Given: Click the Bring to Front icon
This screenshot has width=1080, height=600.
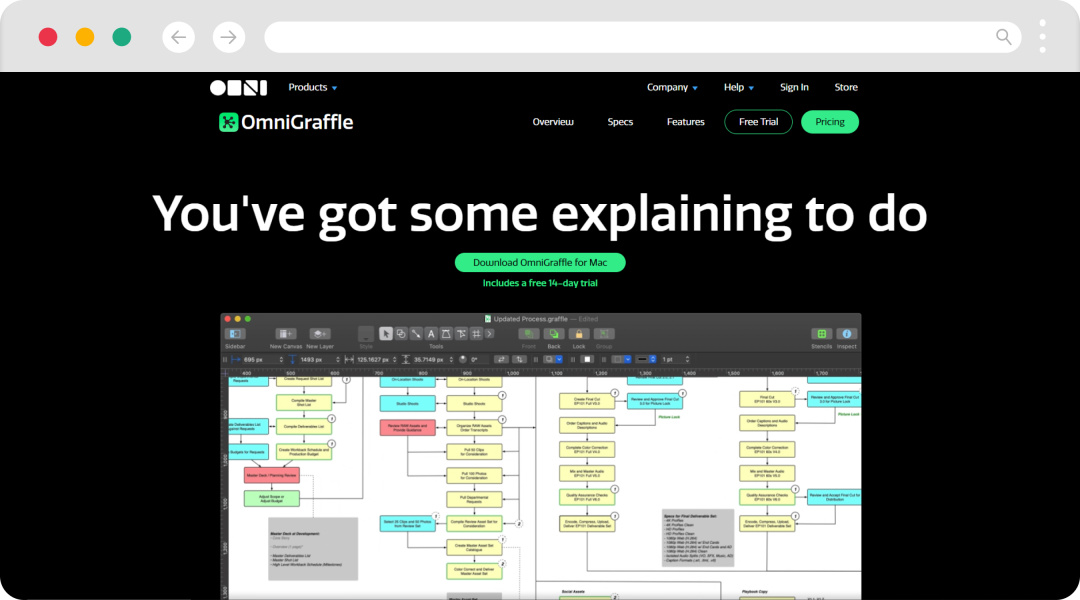Looking at the screenshot, I should pos(528,334).
